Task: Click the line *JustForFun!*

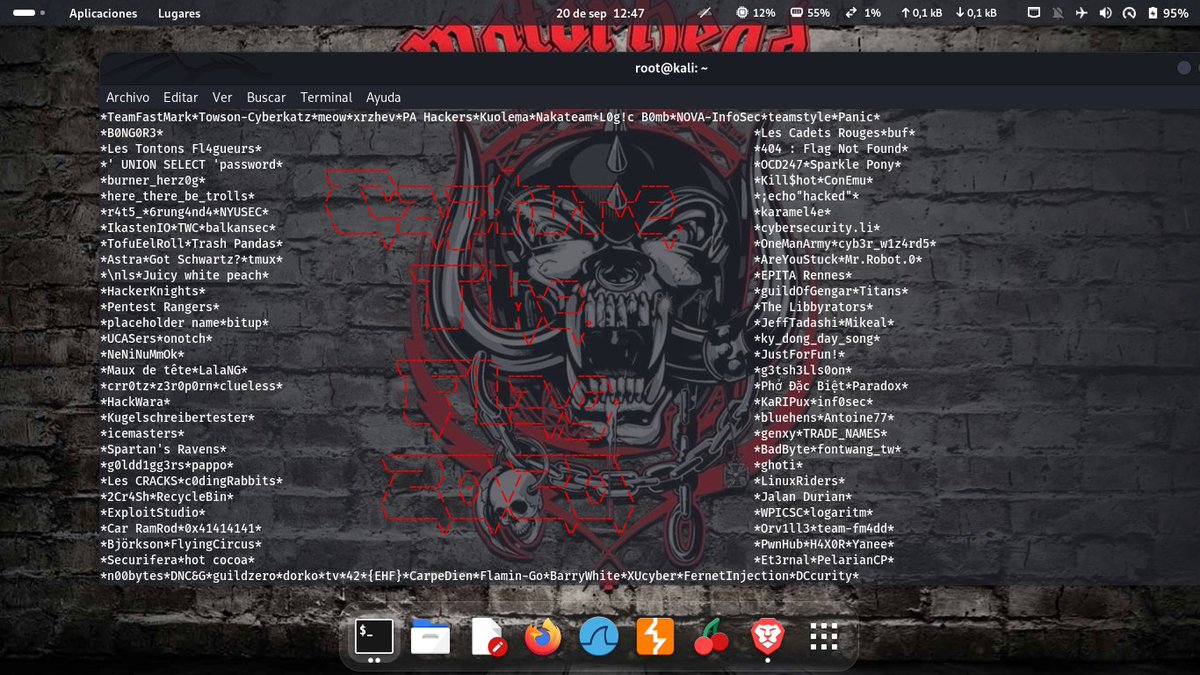Action: coord(800,354)
